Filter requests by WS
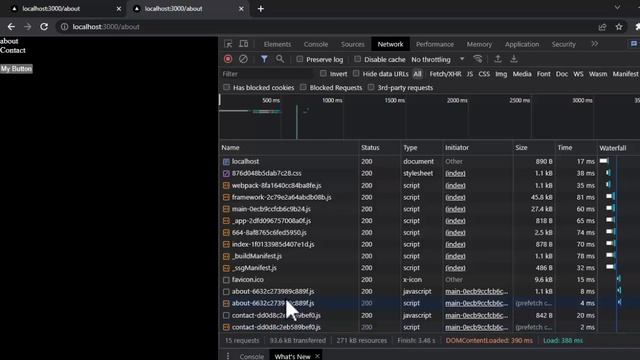The width and height of the screenshot is (640, 360). pyautogui.click(x=578, y=74)
